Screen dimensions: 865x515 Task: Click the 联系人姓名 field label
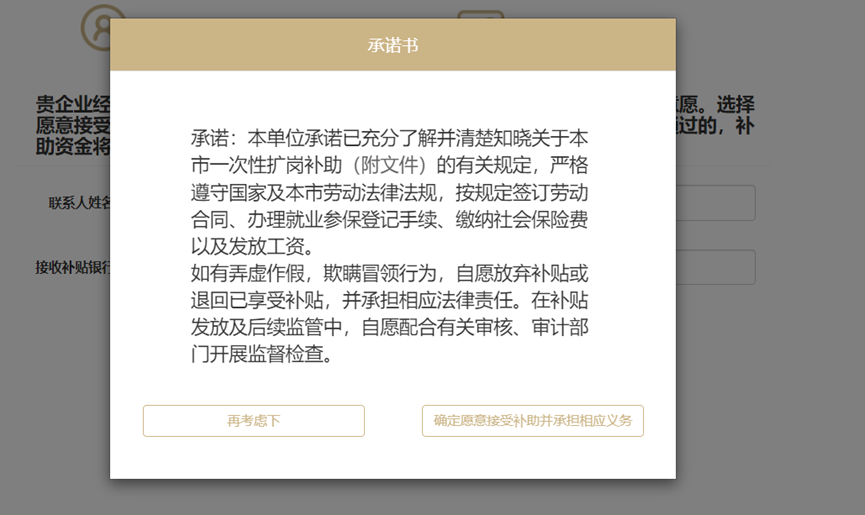(x=79, y=203)
